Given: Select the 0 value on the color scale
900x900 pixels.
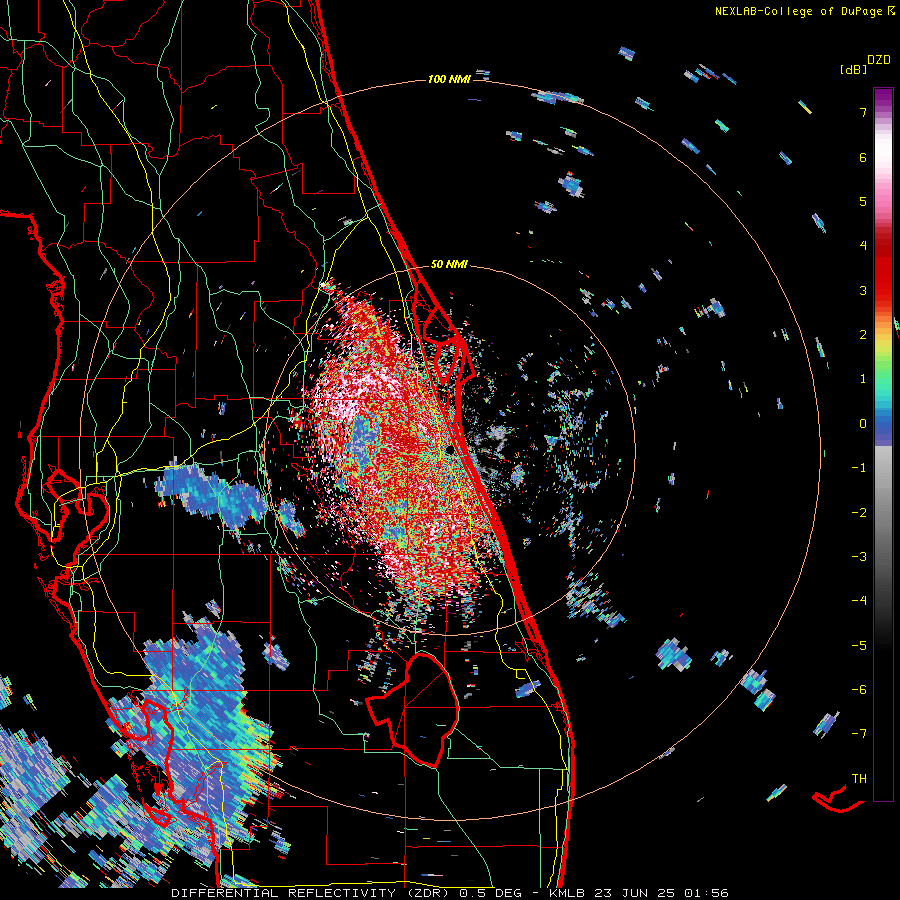Looking at the screenshot, I should coord(863,424).
